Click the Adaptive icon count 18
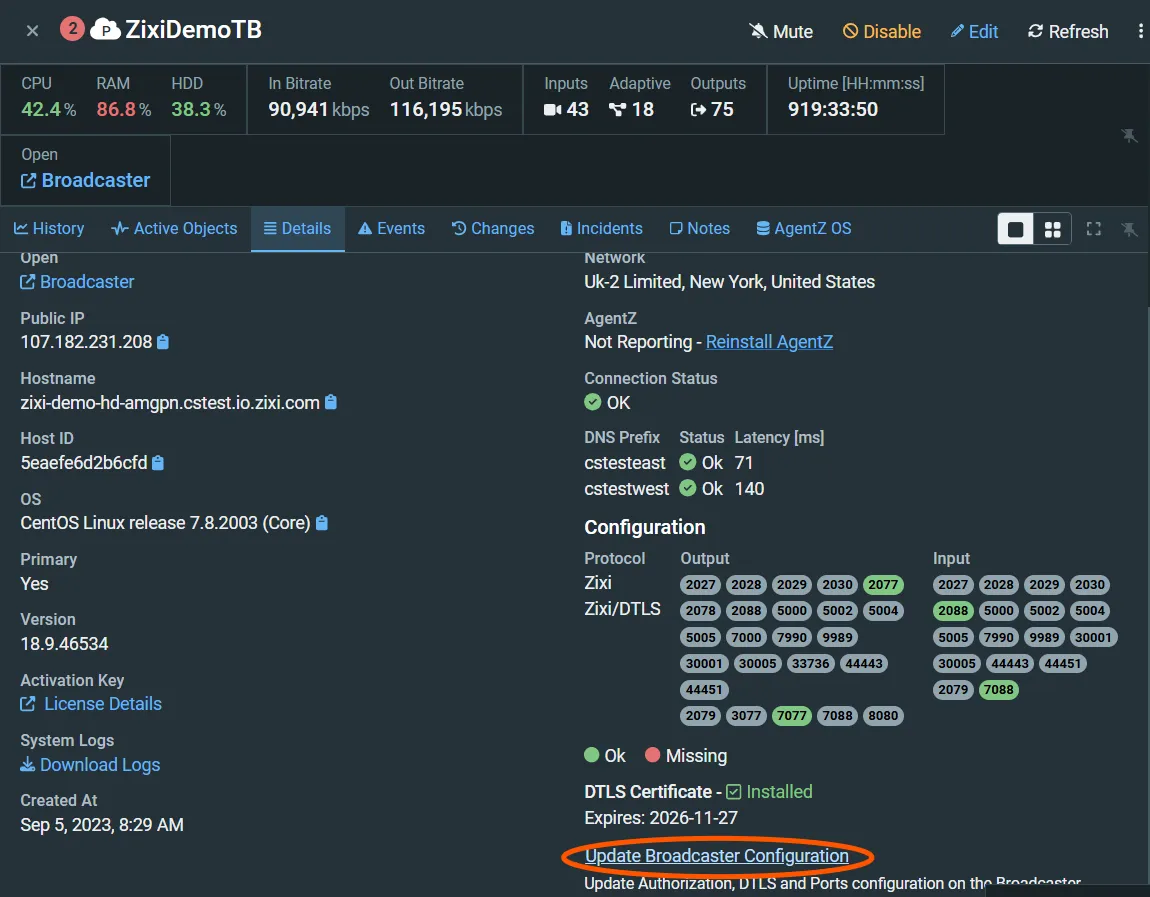 pyautogui.click(x=631, y=110)
